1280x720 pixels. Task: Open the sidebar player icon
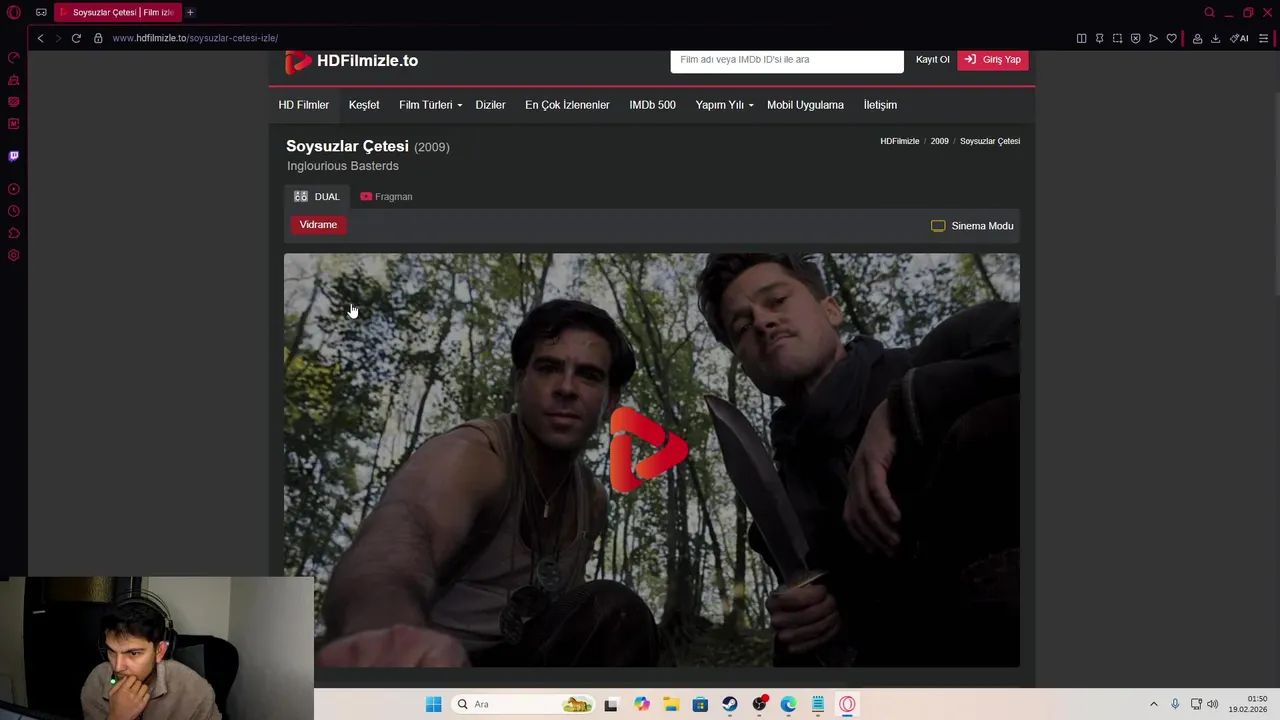coord(14,189)
